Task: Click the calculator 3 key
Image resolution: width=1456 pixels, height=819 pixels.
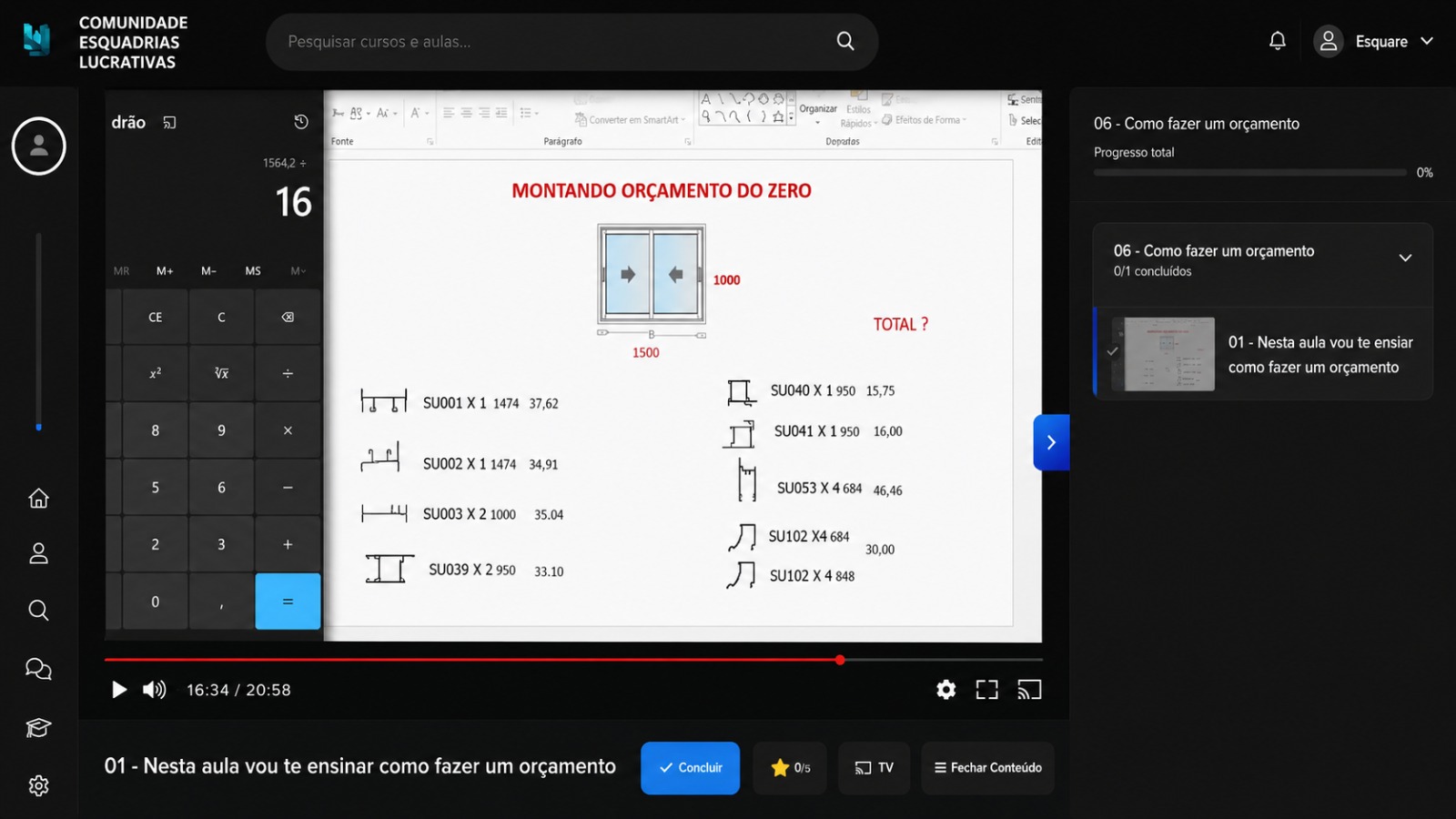Action: pos(221,544)
